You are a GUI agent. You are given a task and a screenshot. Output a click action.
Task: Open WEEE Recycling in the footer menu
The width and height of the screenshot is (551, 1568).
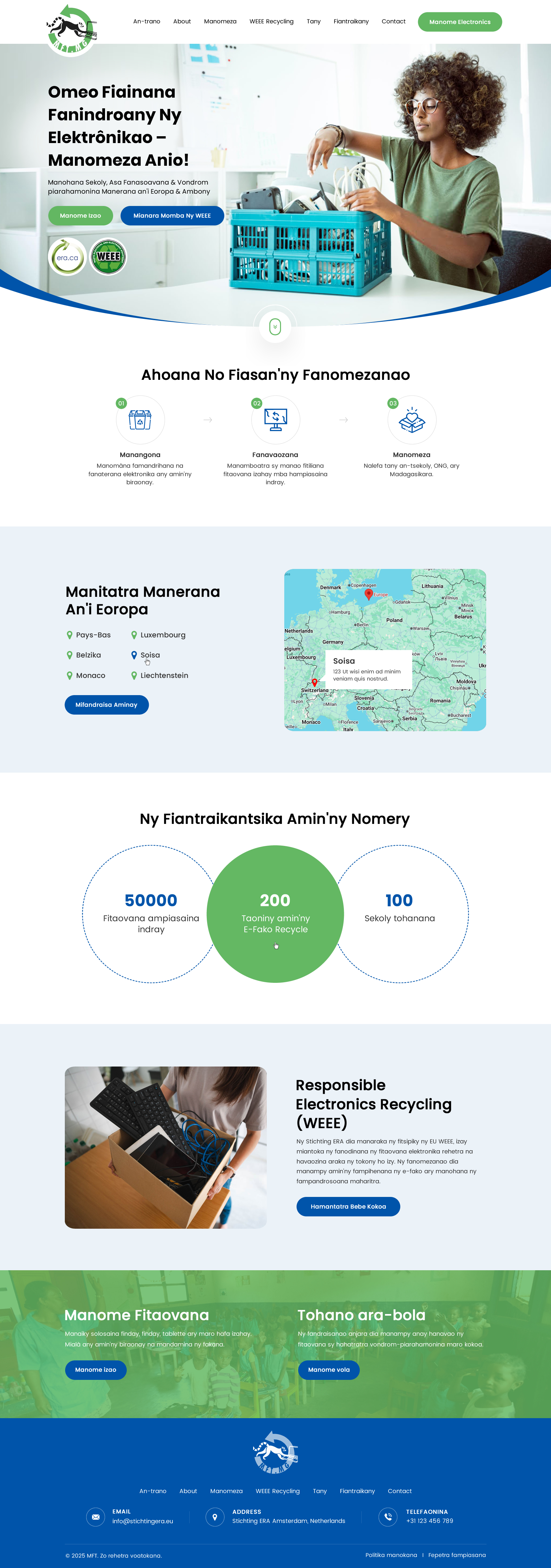[278, 1491]
